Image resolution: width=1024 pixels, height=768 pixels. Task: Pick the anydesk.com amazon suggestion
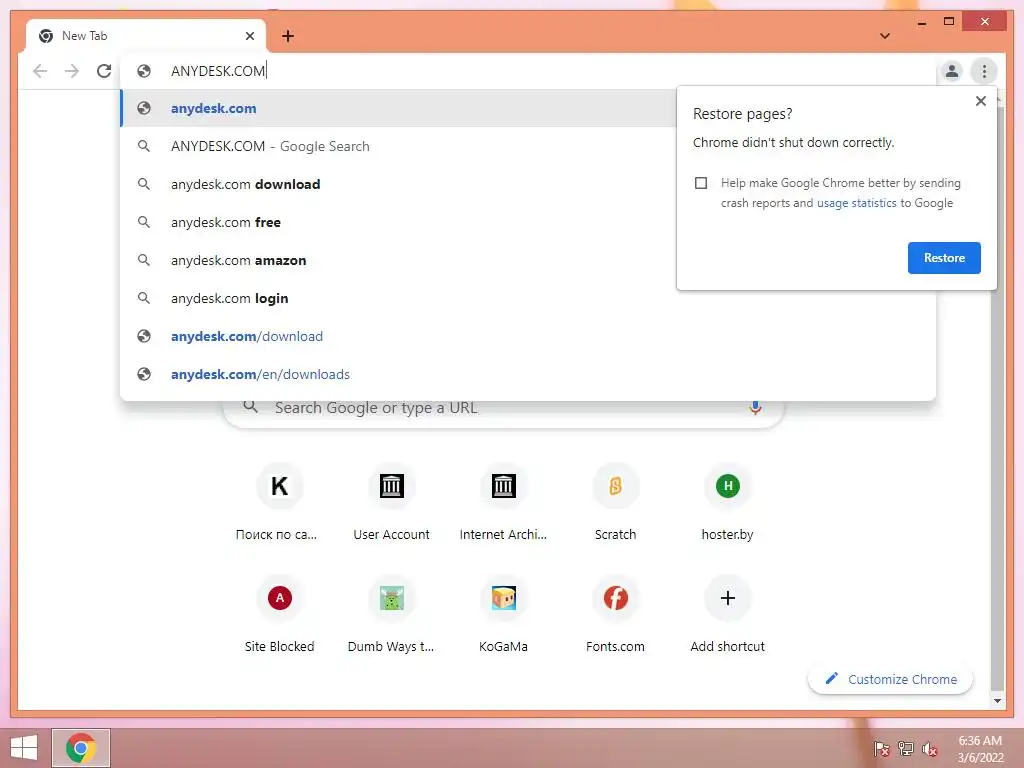(398, 260)
